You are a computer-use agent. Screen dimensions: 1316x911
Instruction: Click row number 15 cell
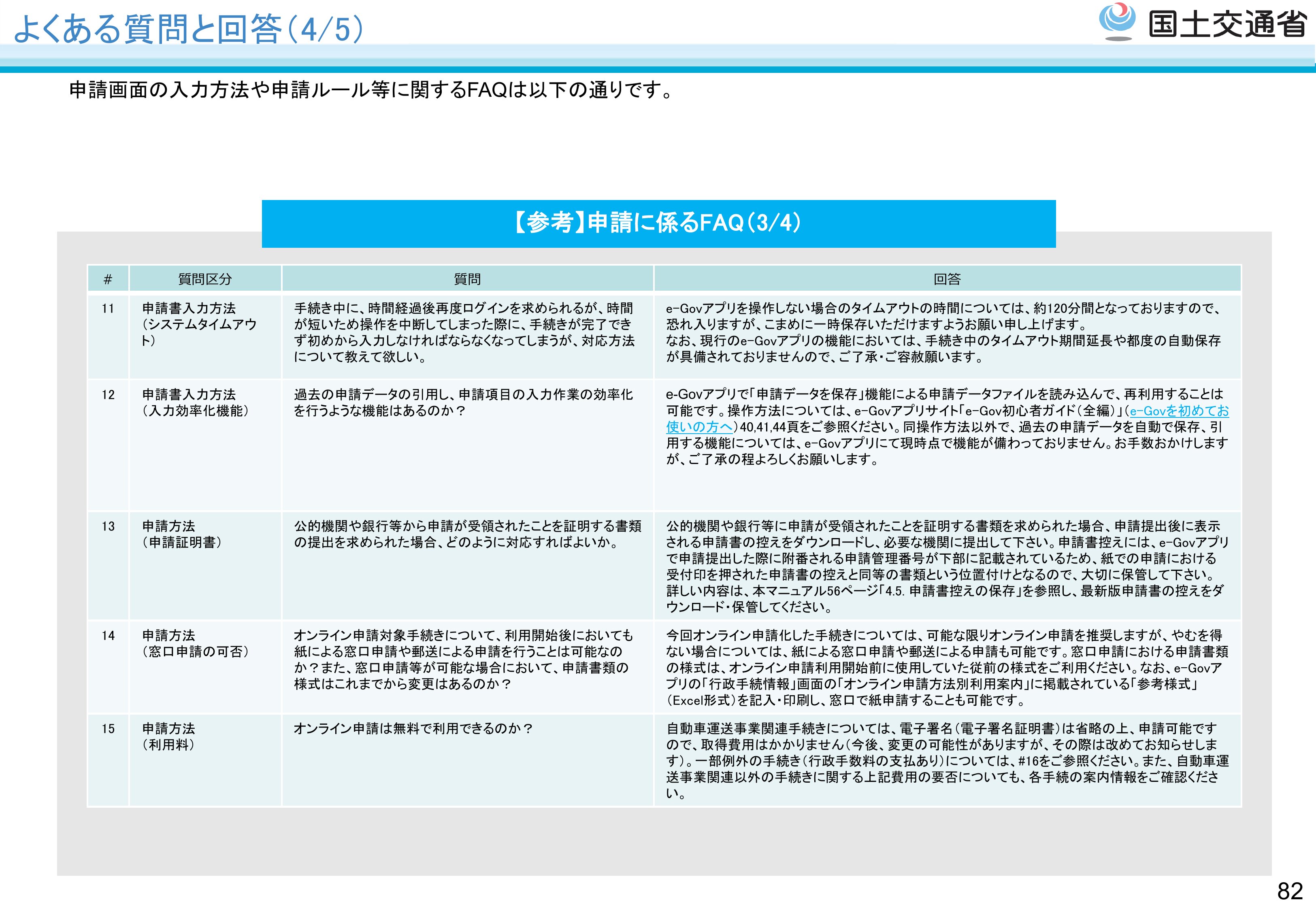pos(108,729)
